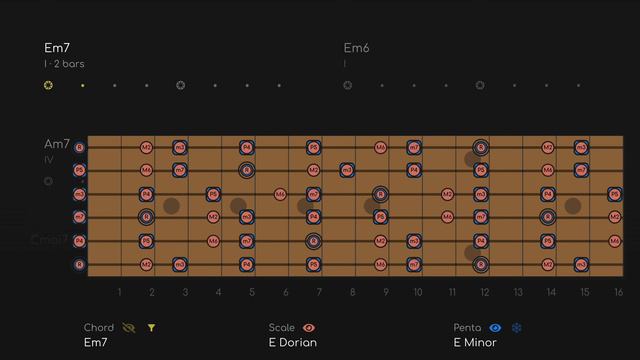Select the Em7 chord heading at top
Screen dimensions: 640x360
pyautogui.click(x=57, y=48)
